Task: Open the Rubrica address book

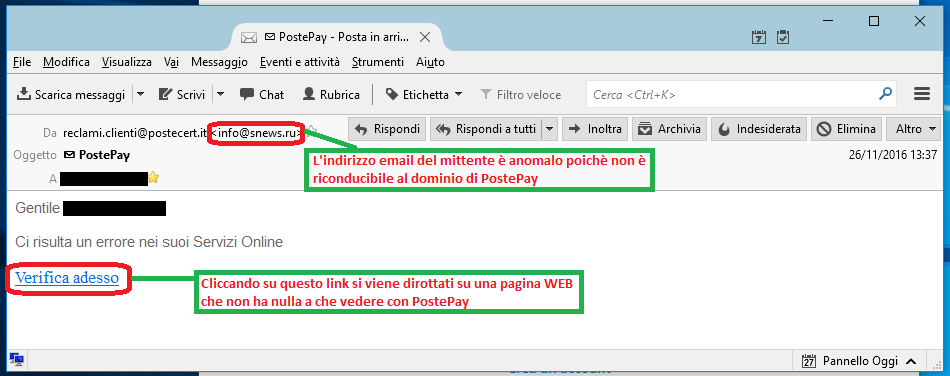Action: point(331,94)
